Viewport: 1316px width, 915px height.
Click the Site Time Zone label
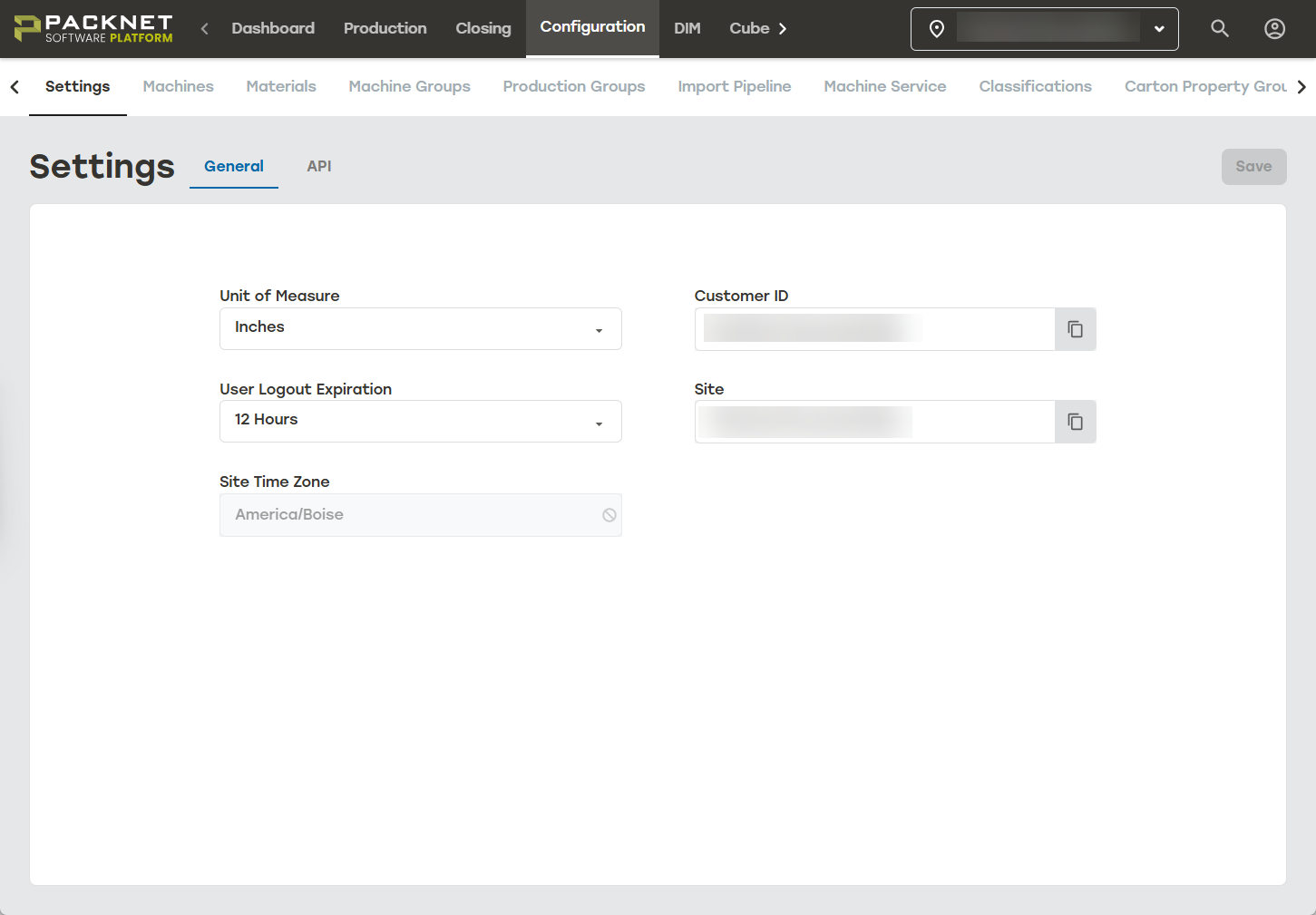click(275, 482)
